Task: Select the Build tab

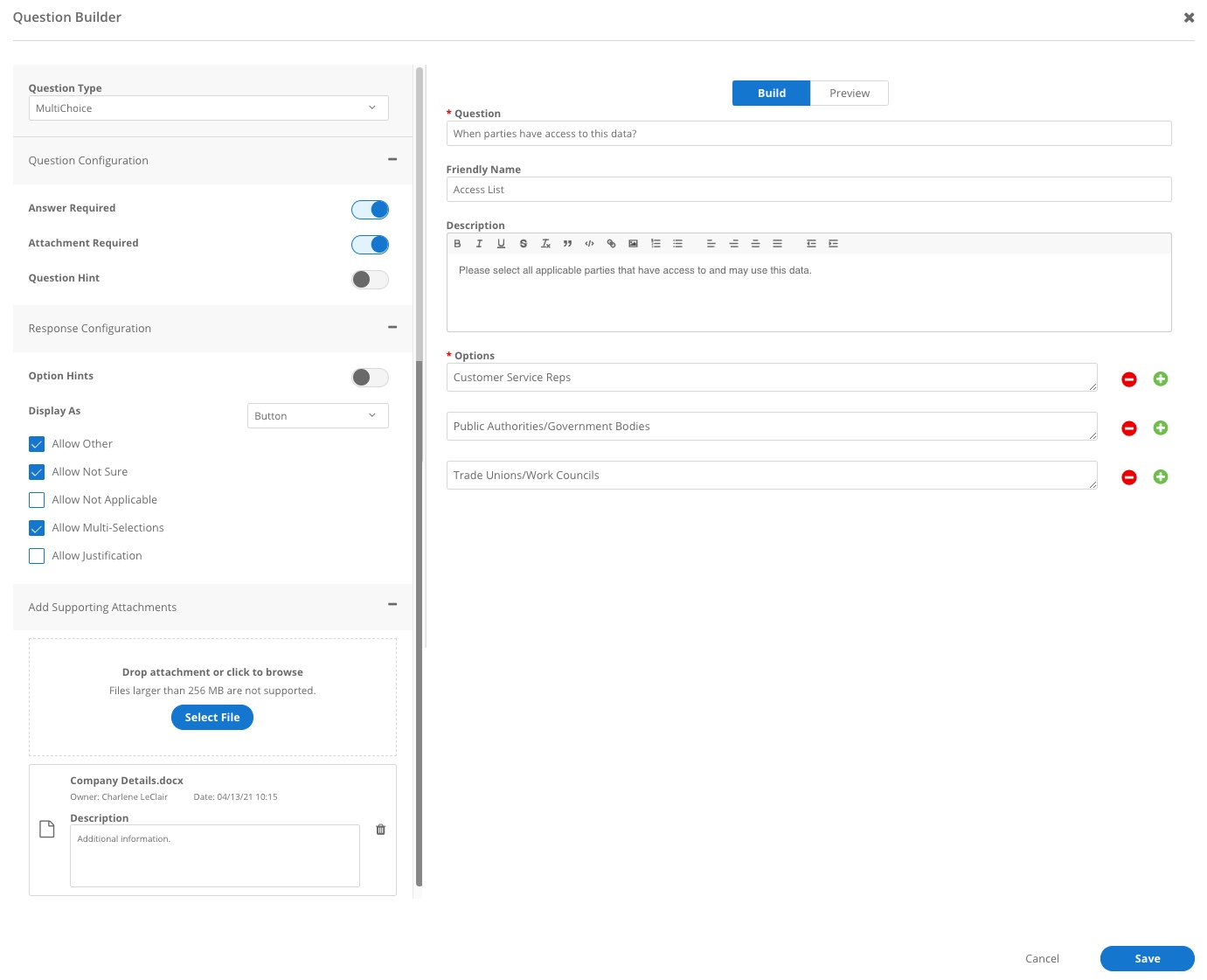Action: click(771, 93)
